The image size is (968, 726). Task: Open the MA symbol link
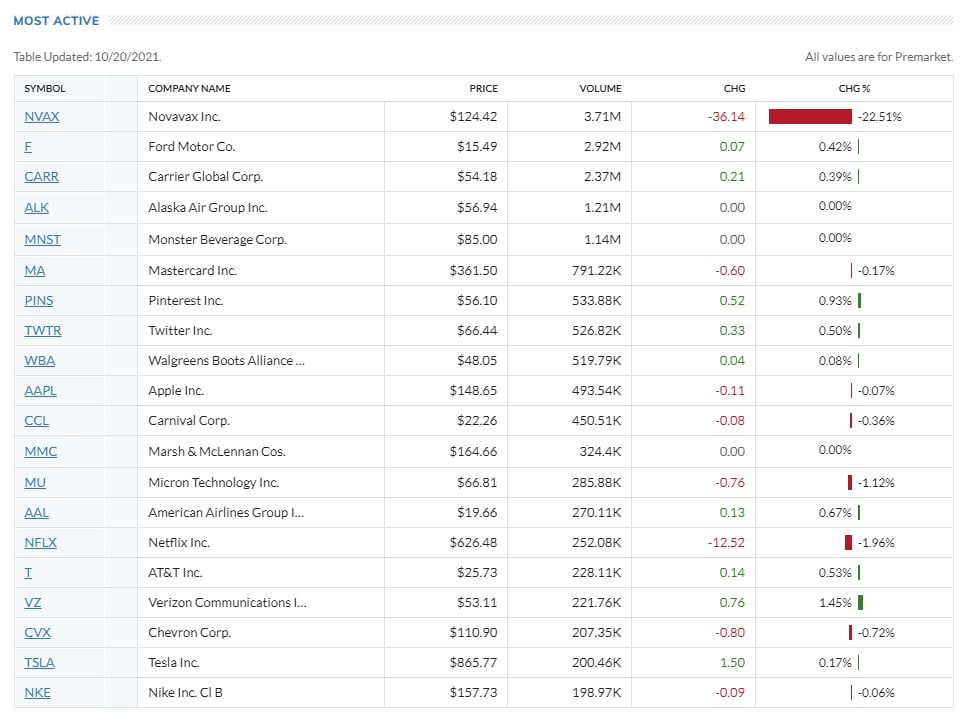35,270
